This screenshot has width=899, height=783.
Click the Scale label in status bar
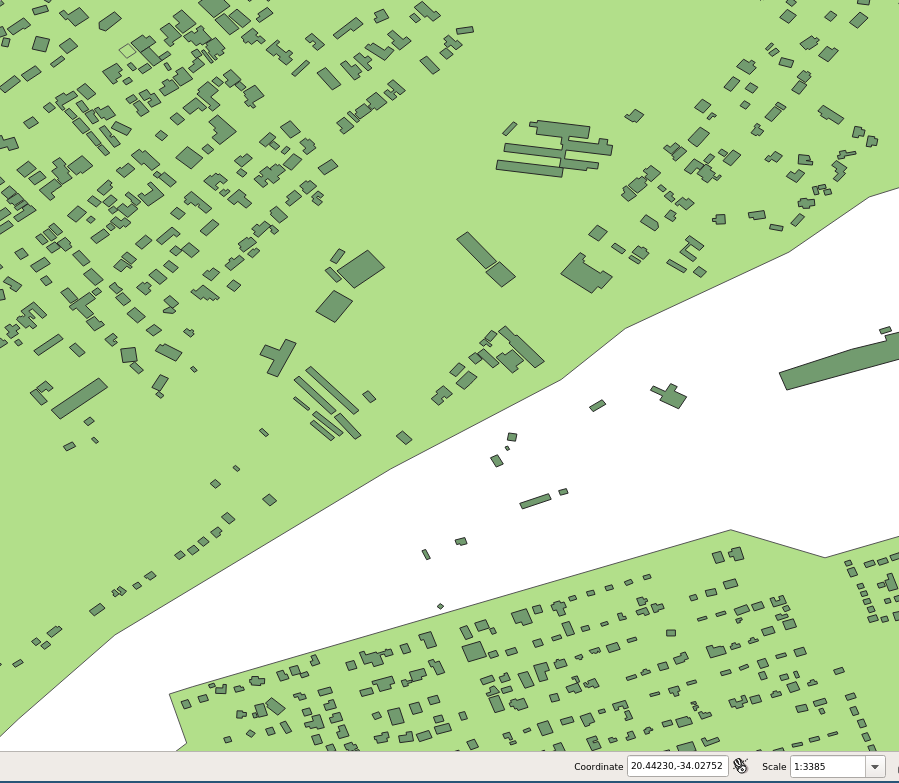click(773, 767)
